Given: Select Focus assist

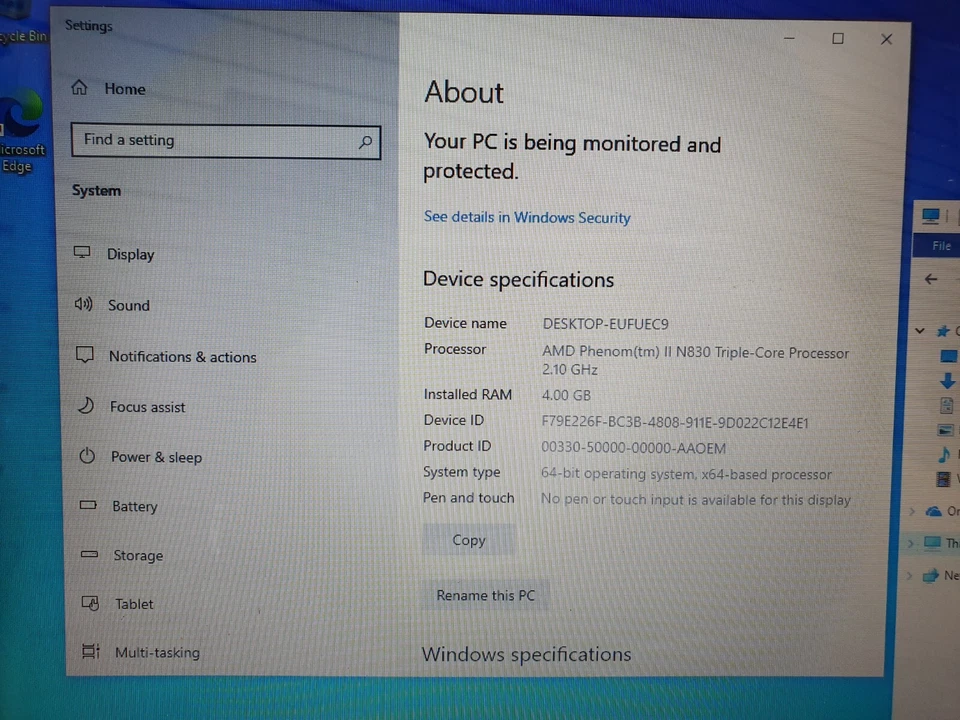Looking at the screenshot, I should coord(147,407).
